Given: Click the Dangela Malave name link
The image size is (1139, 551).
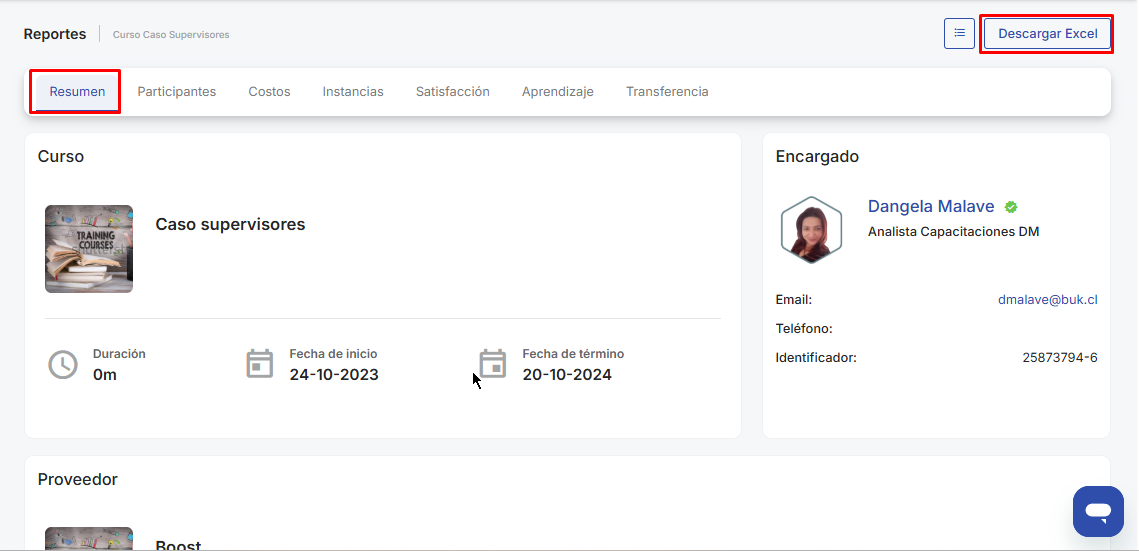Looking at the screenshot, I should [931, 207].
